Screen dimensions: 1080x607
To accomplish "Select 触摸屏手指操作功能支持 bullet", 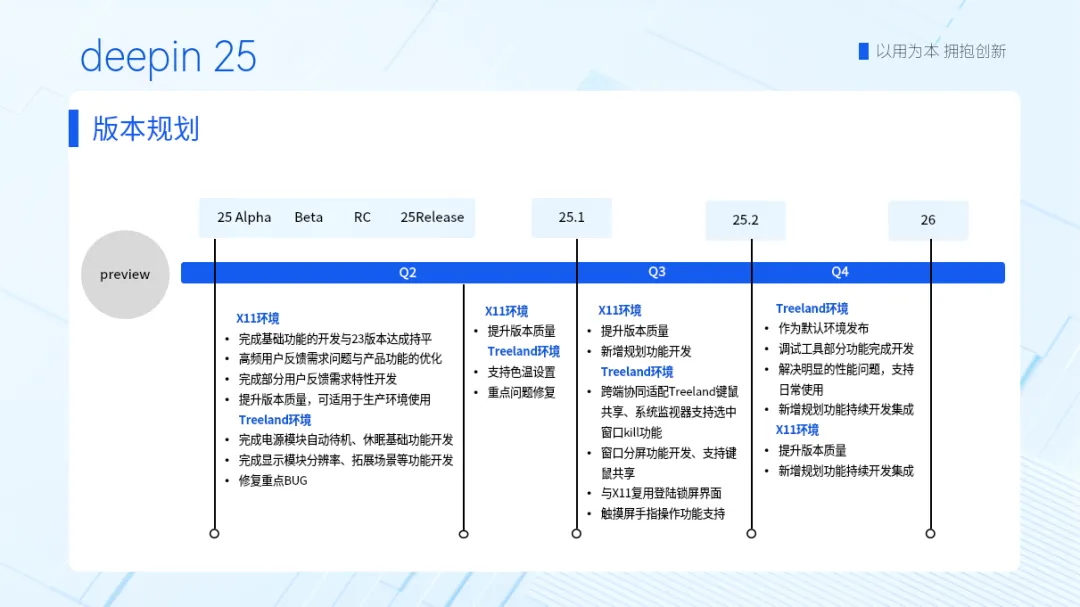I will (x=663, y=514).
